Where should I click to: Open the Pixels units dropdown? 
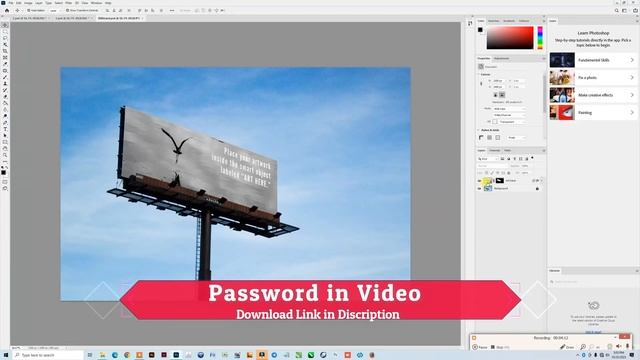516,138
